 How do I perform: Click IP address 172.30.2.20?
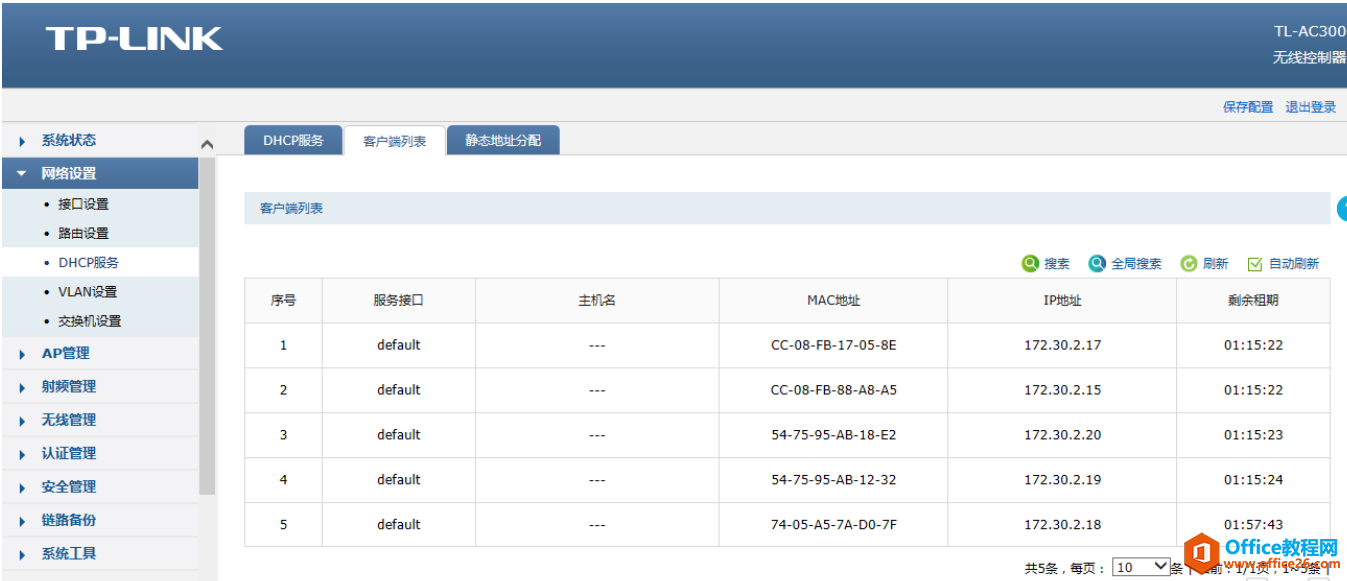coord(1062,435)
